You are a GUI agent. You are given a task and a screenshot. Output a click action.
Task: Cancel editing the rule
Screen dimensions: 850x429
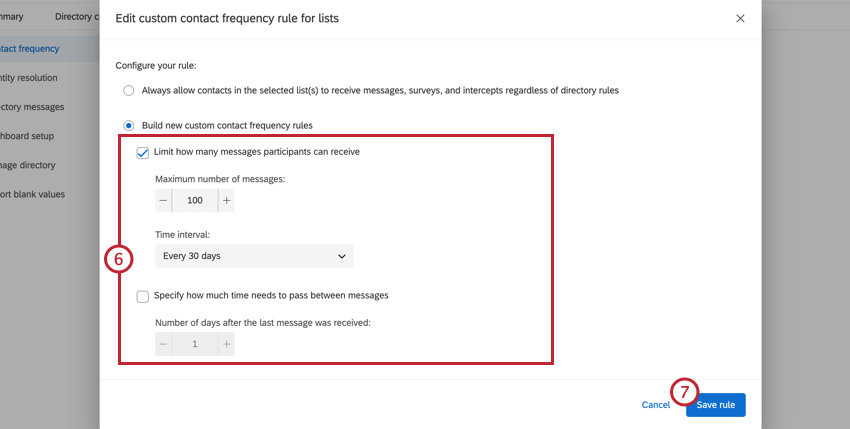tap(655, 405)
